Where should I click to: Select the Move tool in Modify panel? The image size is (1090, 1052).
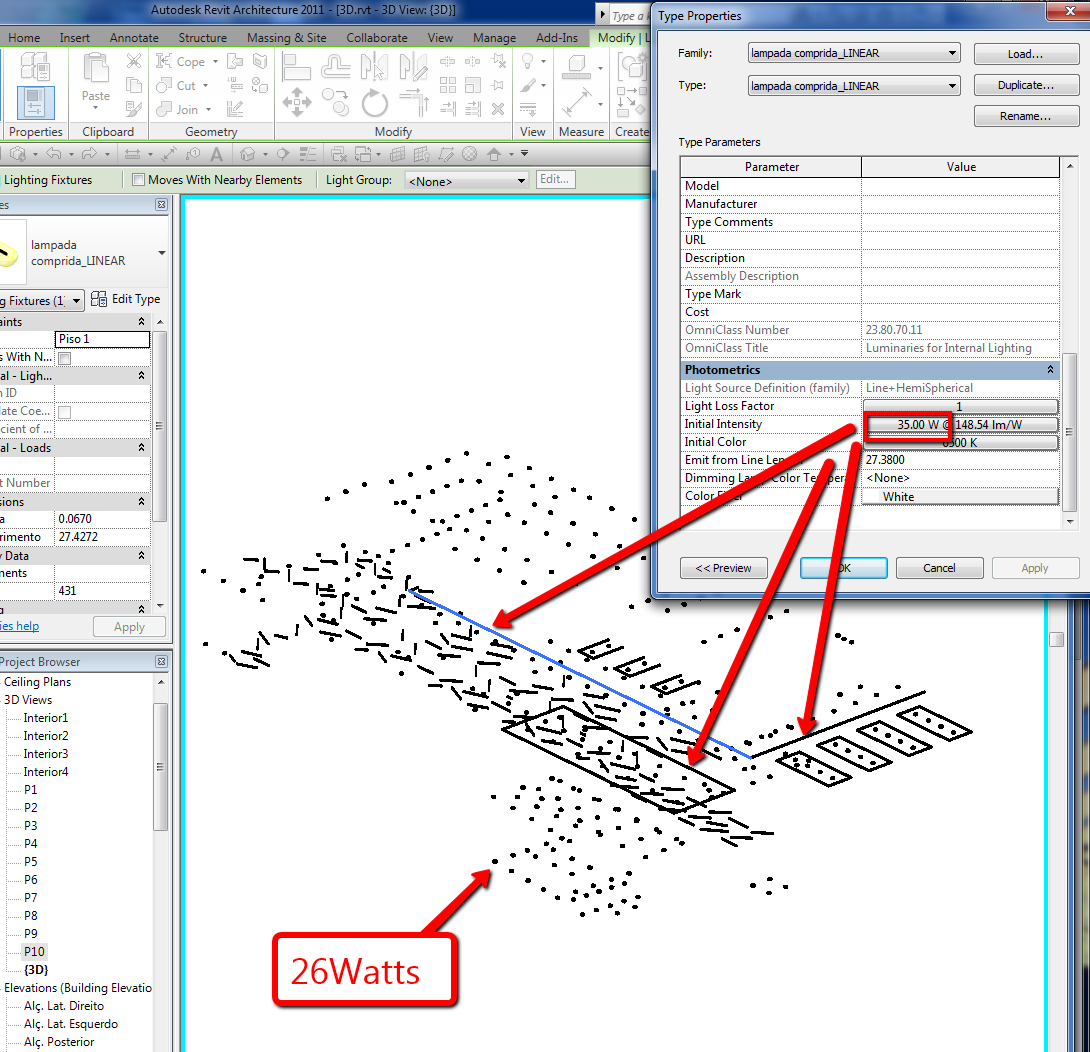[297, 101]
